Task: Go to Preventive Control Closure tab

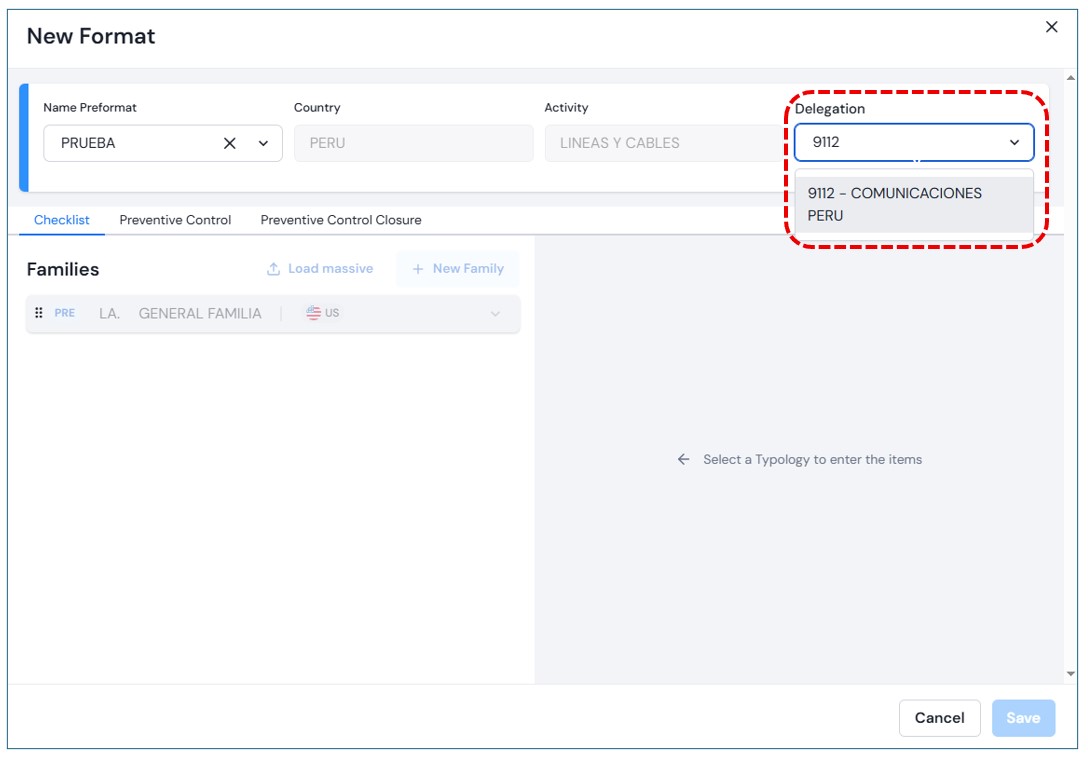Action: click(x=341, y=220)
